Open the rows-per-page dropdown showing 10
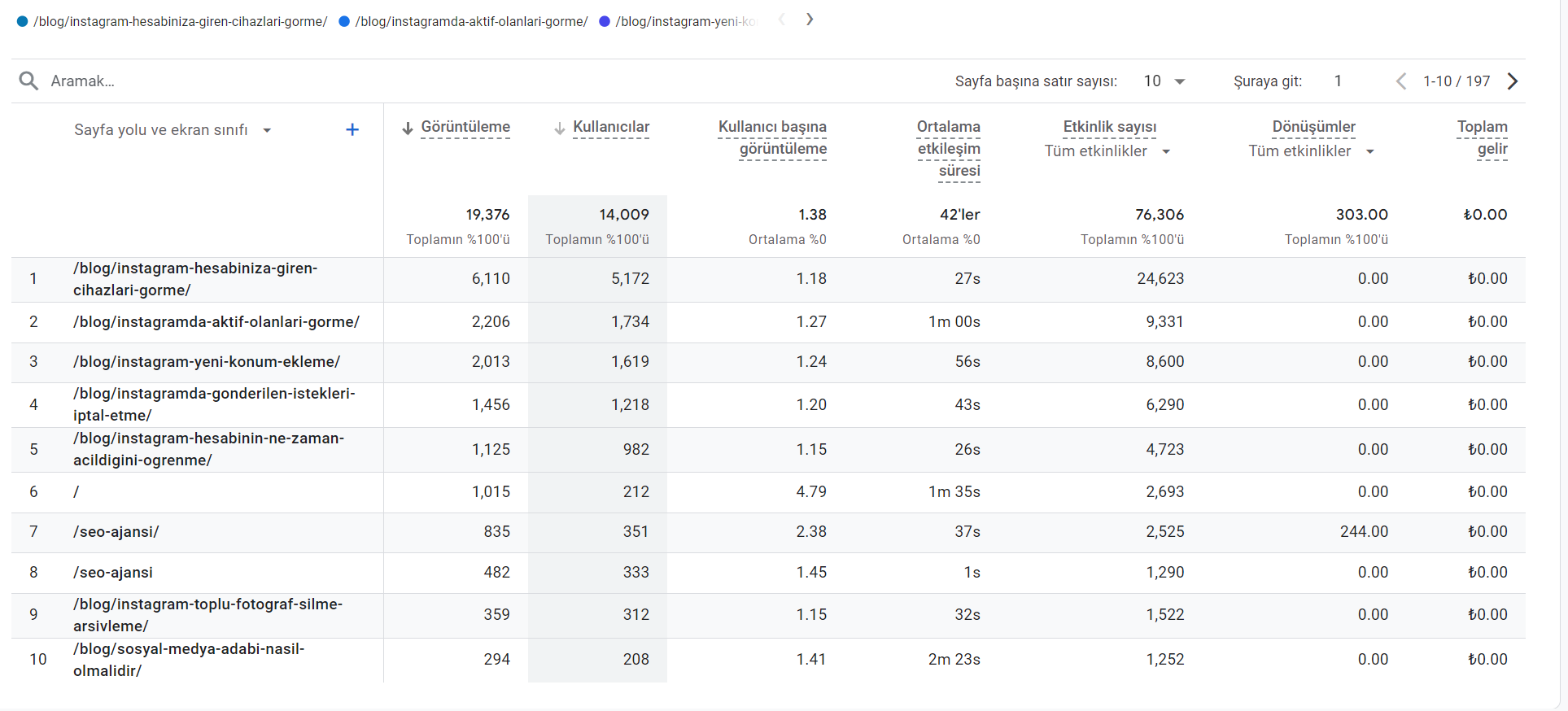Image resolution: width=1568 pixels, height=711 pixels. point(1164,81)
